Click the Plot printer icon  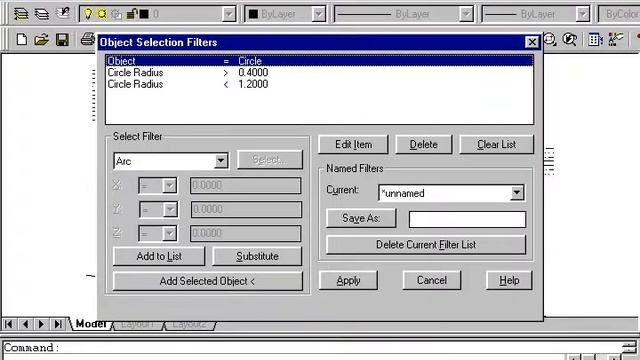coord(87,39)
